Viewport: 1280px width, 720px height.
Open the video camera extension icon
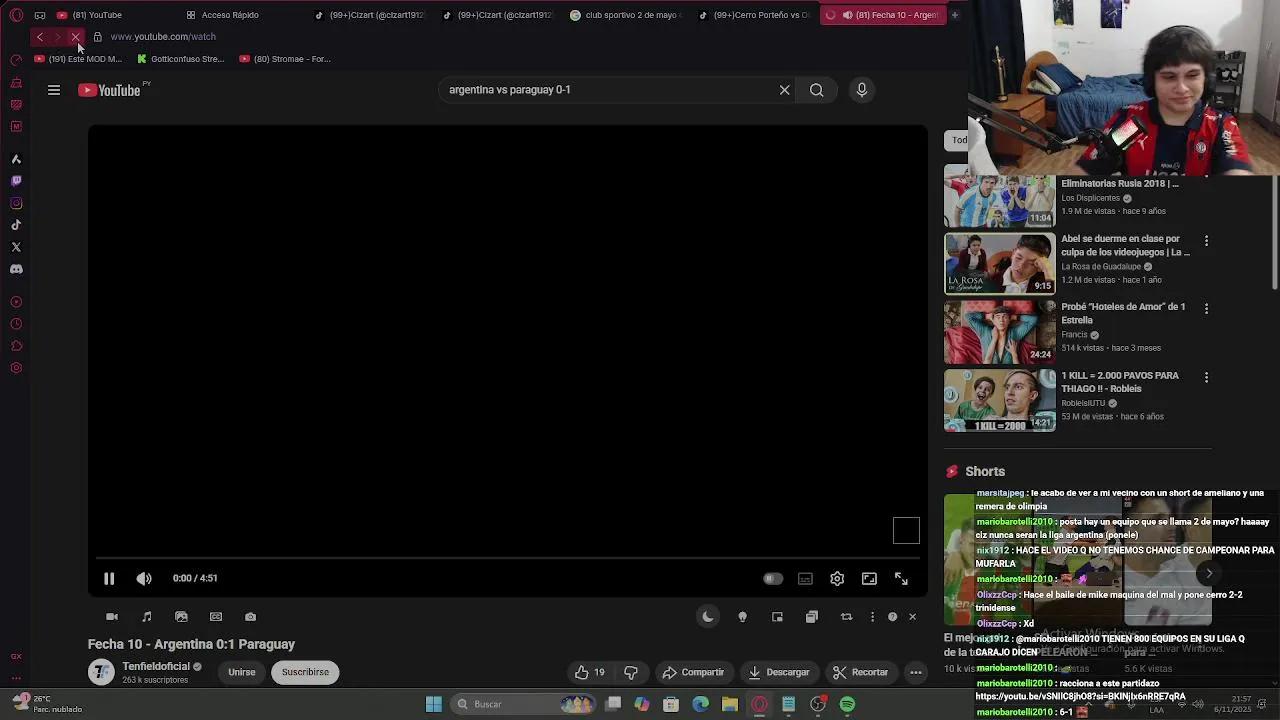point(112,617)
